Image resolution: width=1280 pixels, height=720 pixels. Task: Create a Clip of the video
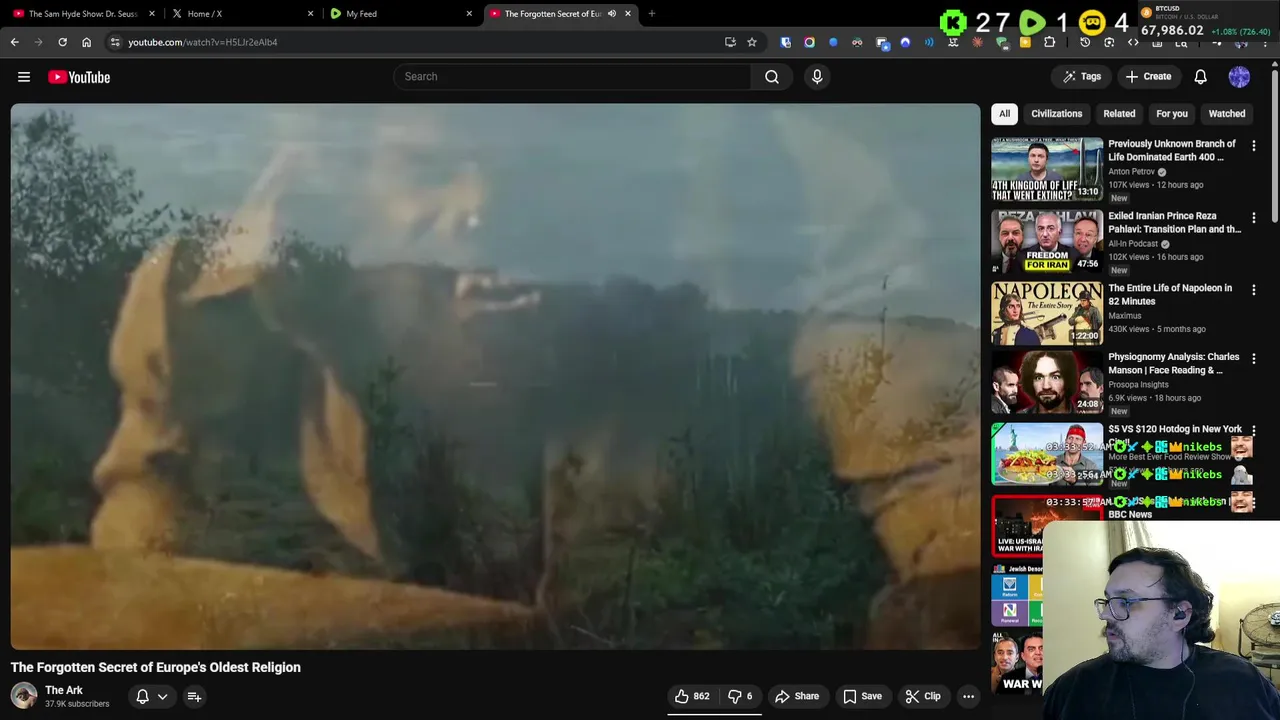[923, 696]
